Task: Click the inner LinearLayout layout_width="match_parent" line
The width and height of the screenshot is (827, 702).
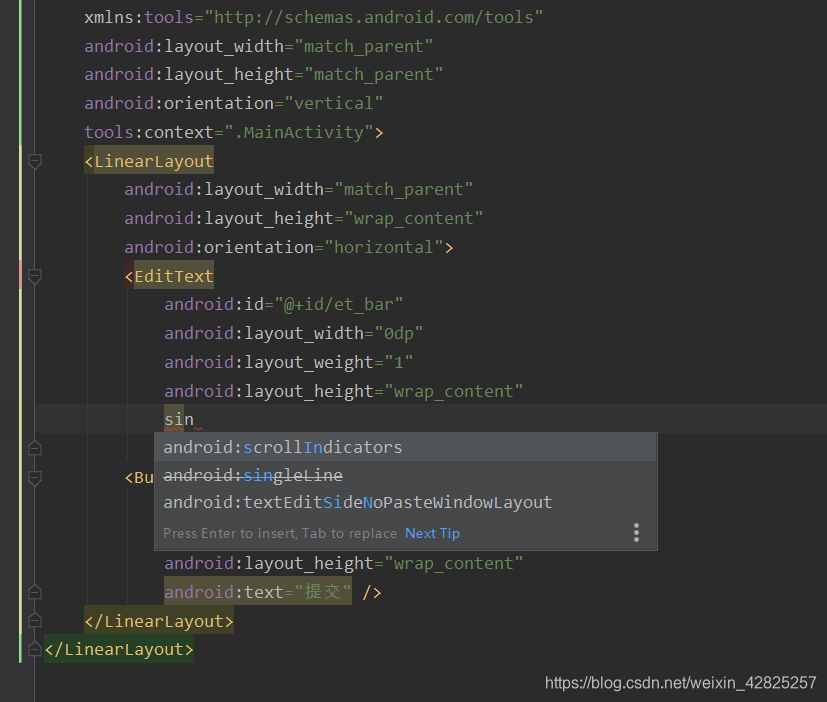Action: click(299, 189)
